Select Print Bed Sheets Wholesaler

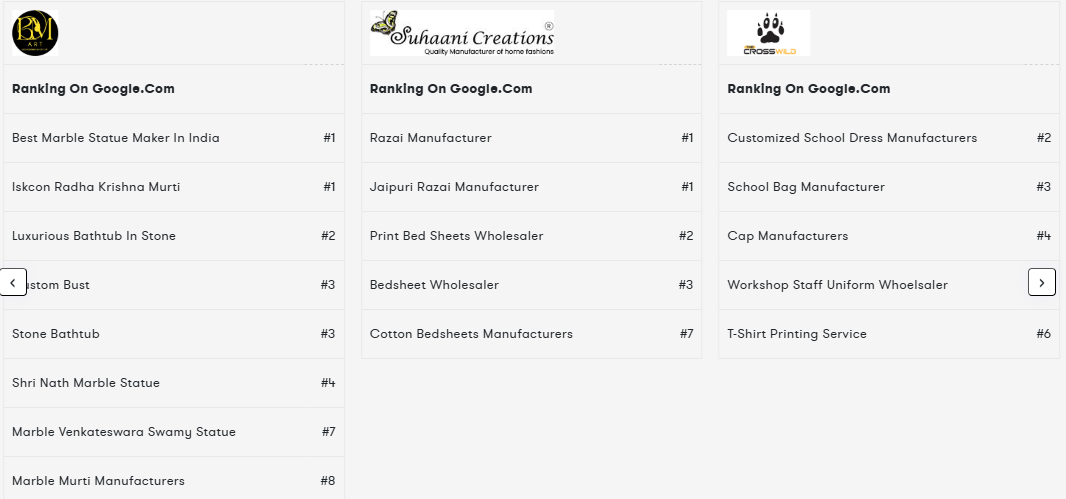tap(456, 236)
